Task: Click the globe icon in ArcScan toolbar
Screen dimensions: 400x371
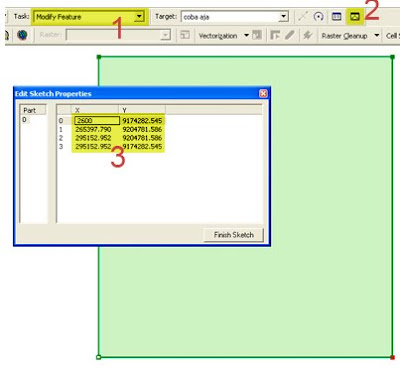Action: click(x=22, y=35)
